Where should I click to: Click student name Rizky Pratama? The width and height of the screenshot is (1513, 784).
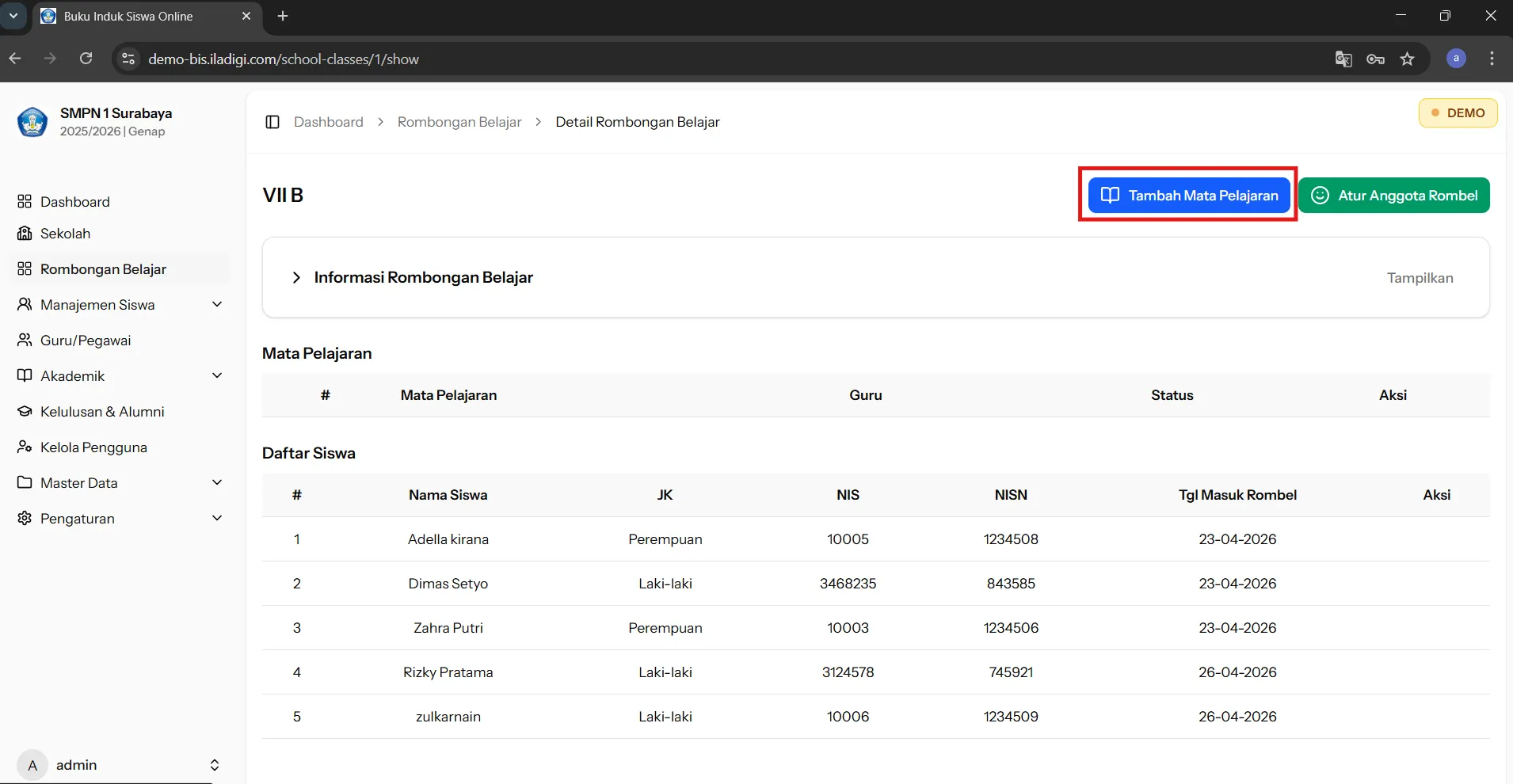(448, 672)
